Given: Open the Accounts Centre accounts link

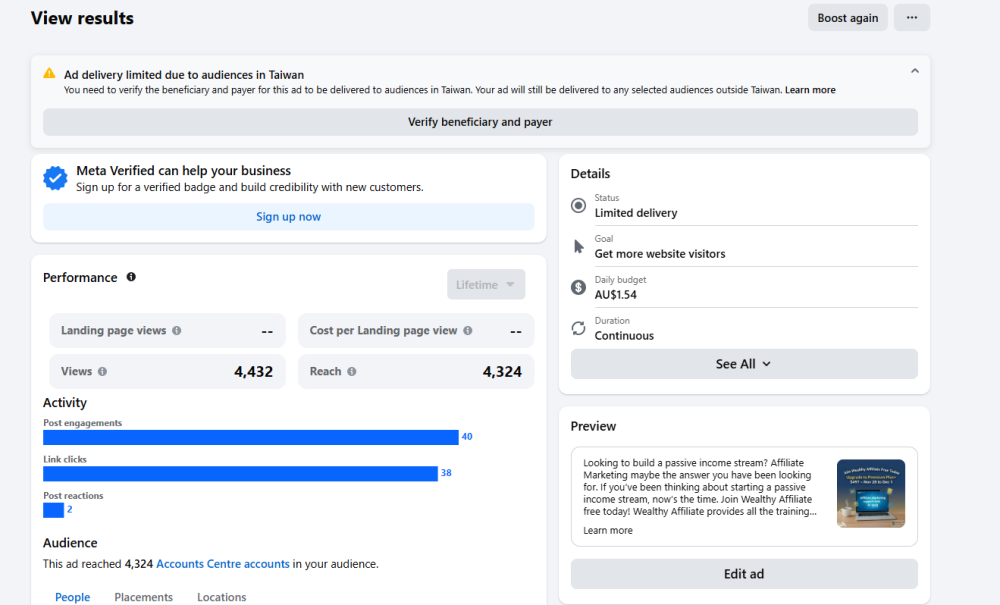Looking at the screenshot, I should click(x=222, y=564).
